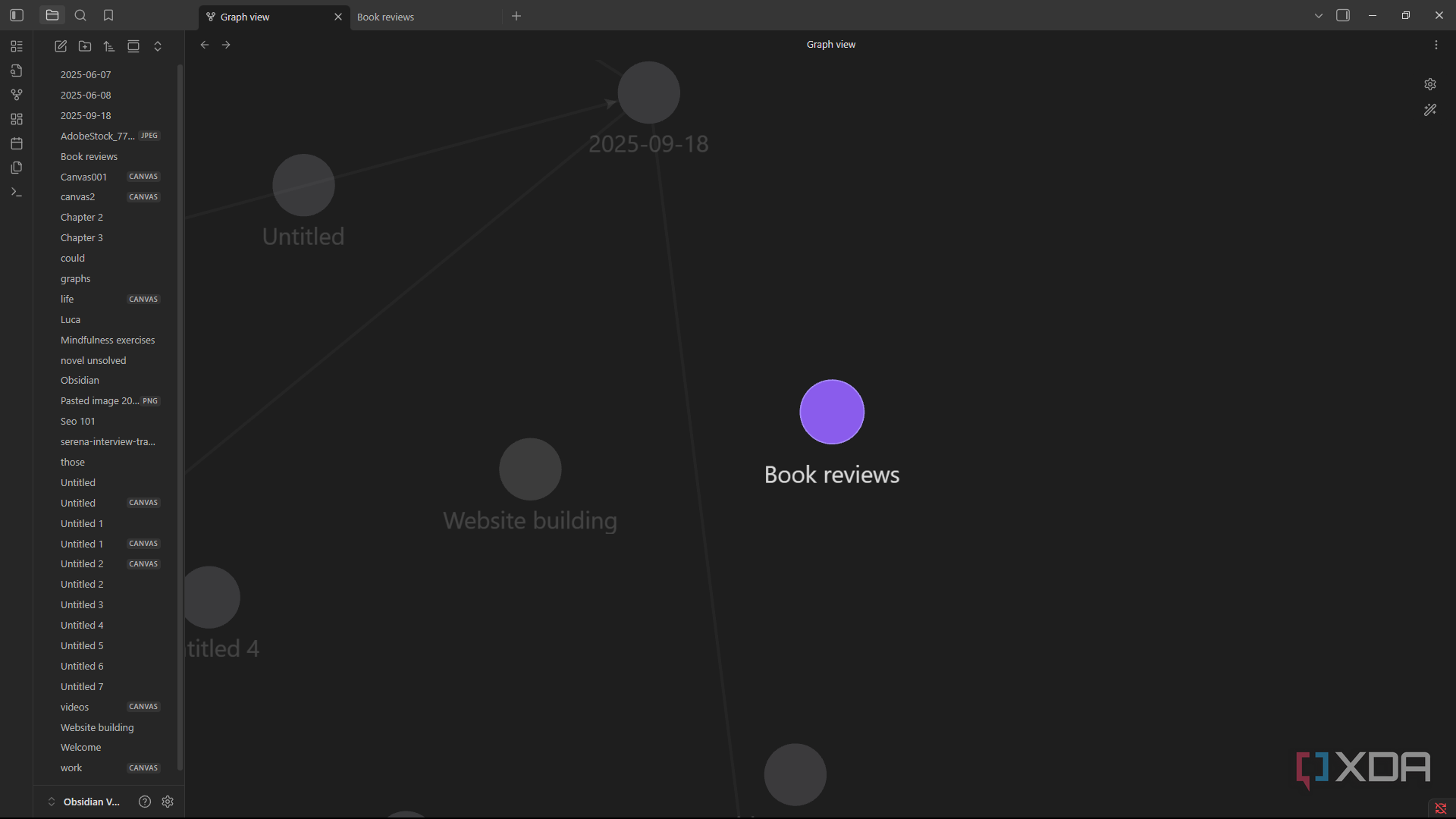Open settings gear at sidebar bottom
Screen dimensions: 1456x819
pyautogui.click(x=168, y=802)
